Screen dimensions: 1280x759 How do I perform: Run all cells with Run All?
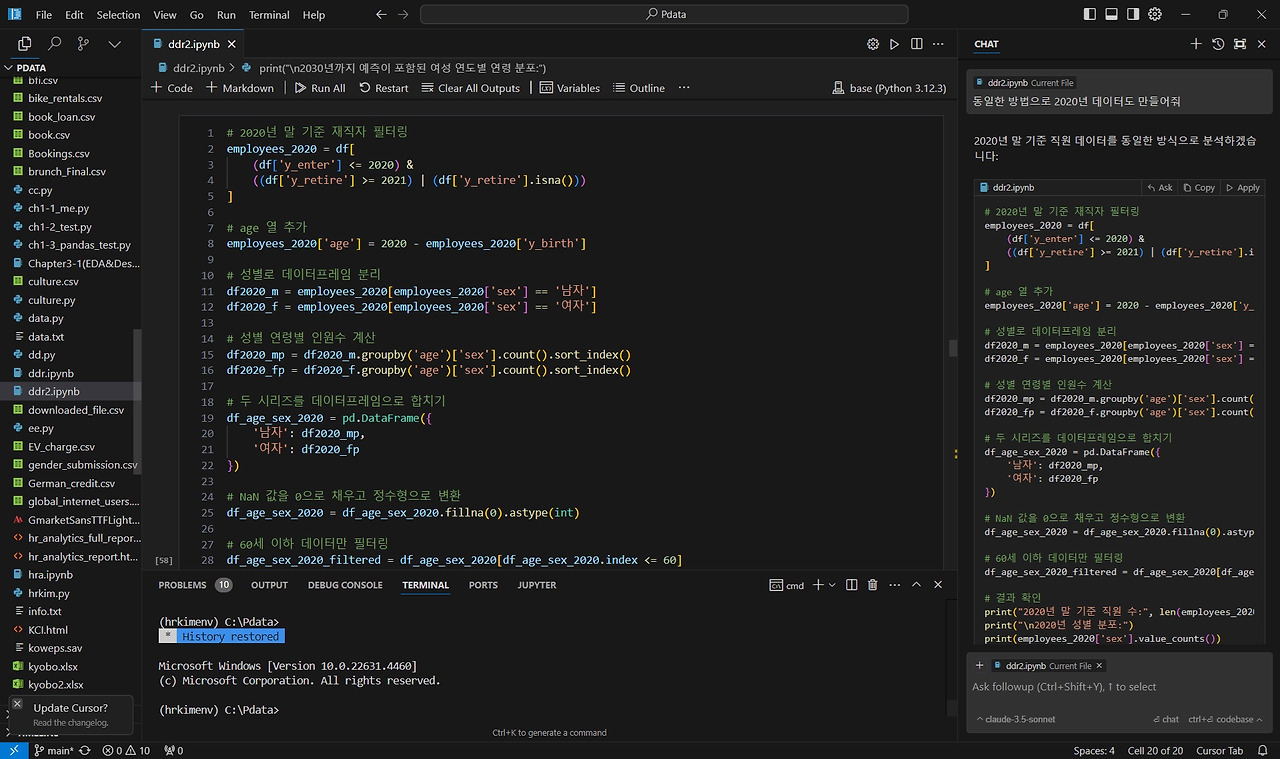(319, 88)
